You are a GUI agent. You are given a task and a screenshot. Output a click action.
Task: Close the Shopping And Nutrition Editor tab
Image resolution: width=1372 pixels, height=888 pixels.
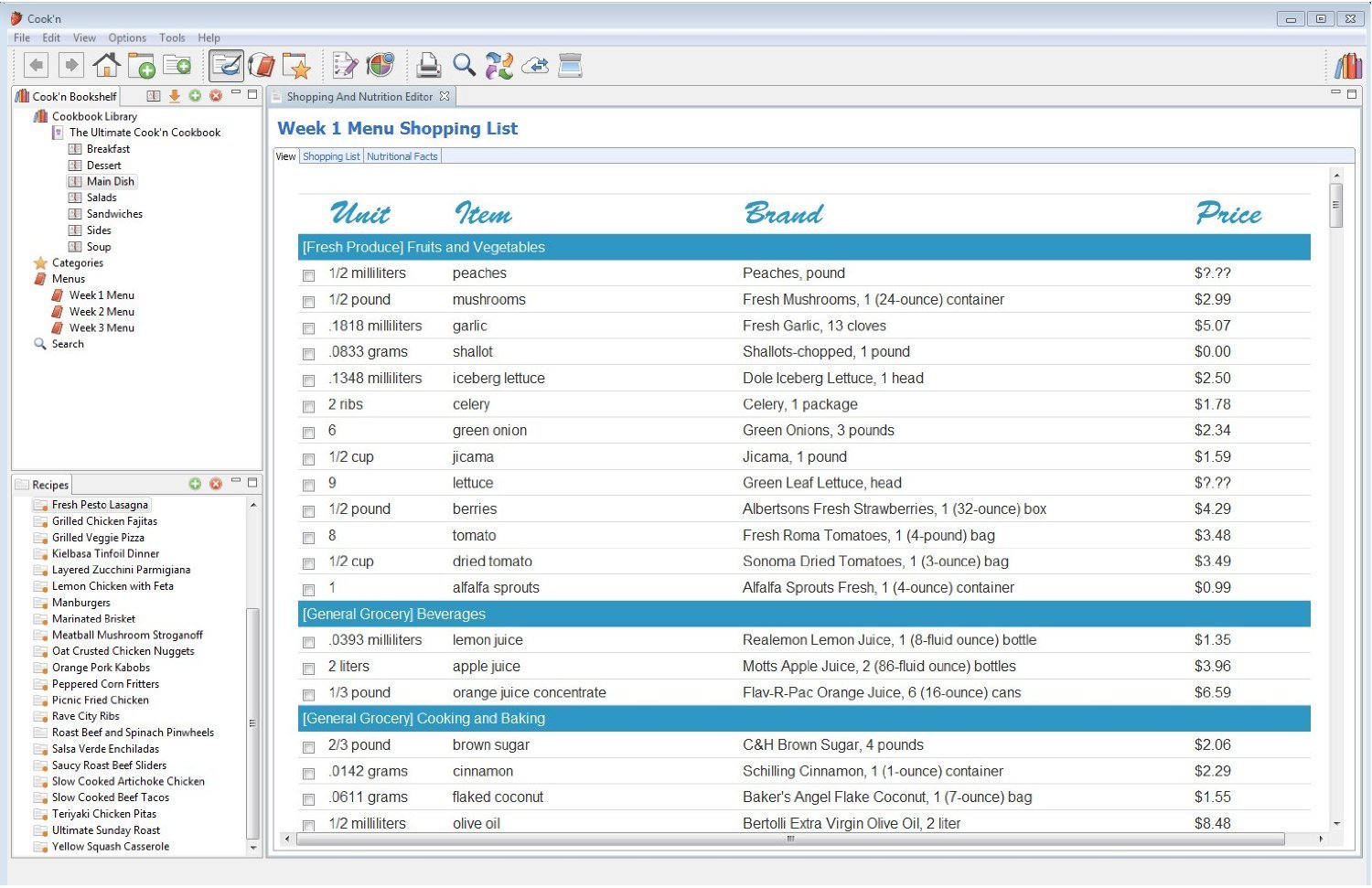tap(445, 97)
